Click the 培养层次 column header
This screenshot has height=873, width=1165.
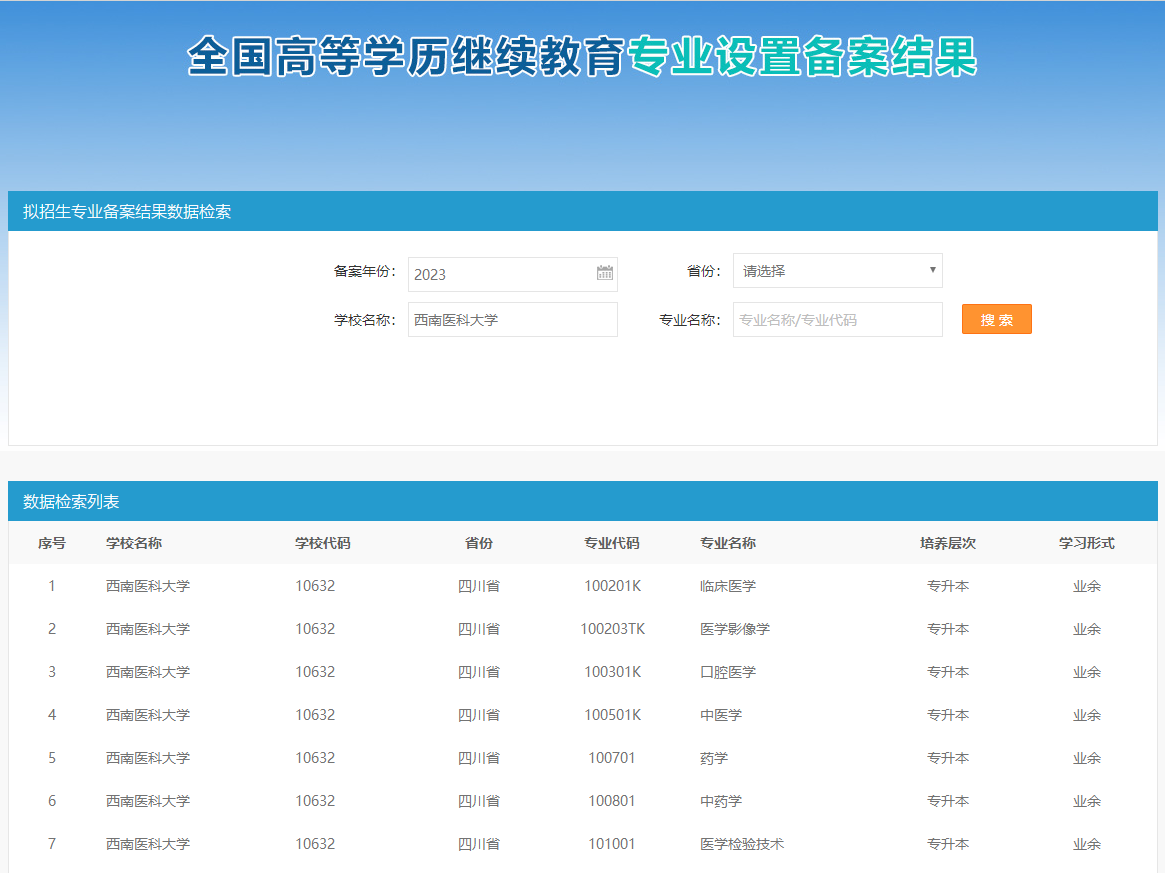[x=947, y=543]
